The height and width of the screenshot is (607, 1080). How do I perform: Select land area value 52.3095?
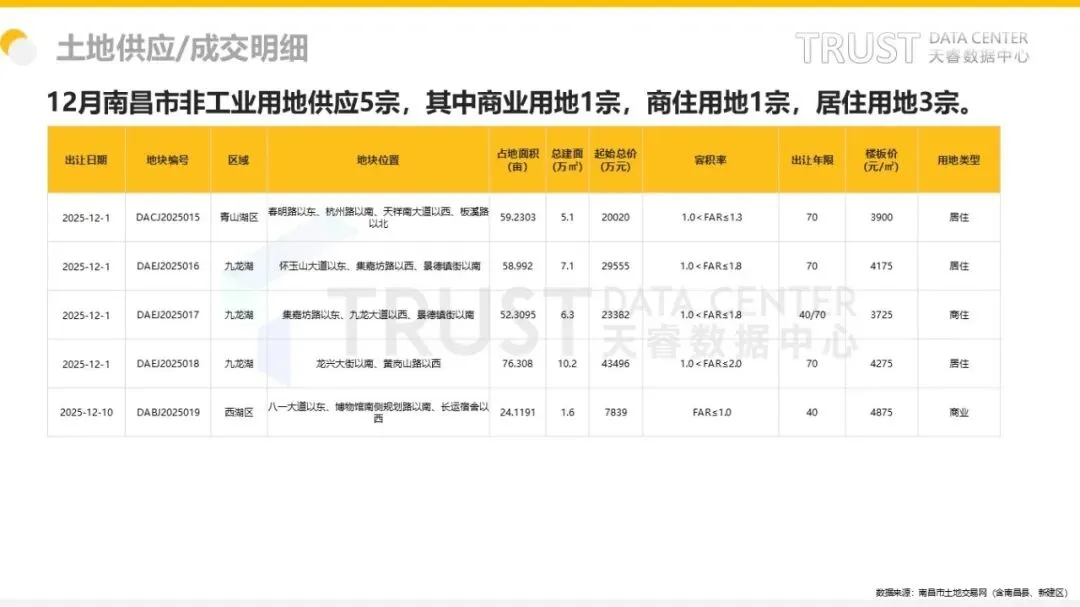517,315
